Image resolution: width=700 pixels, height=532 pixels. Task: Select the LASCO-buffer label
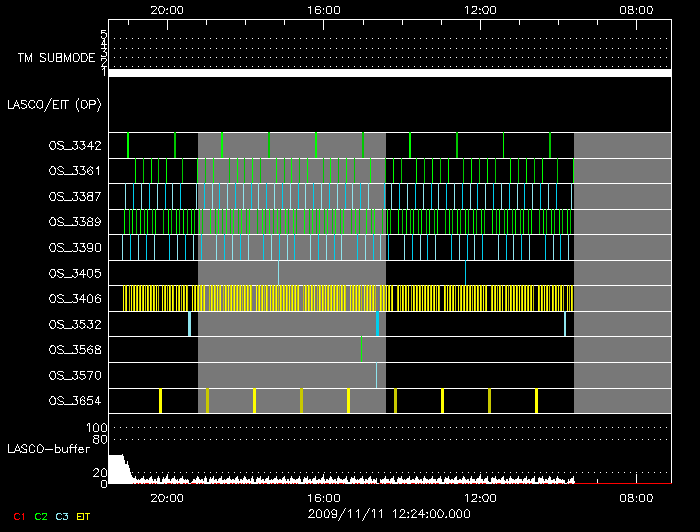click(50, 448)
